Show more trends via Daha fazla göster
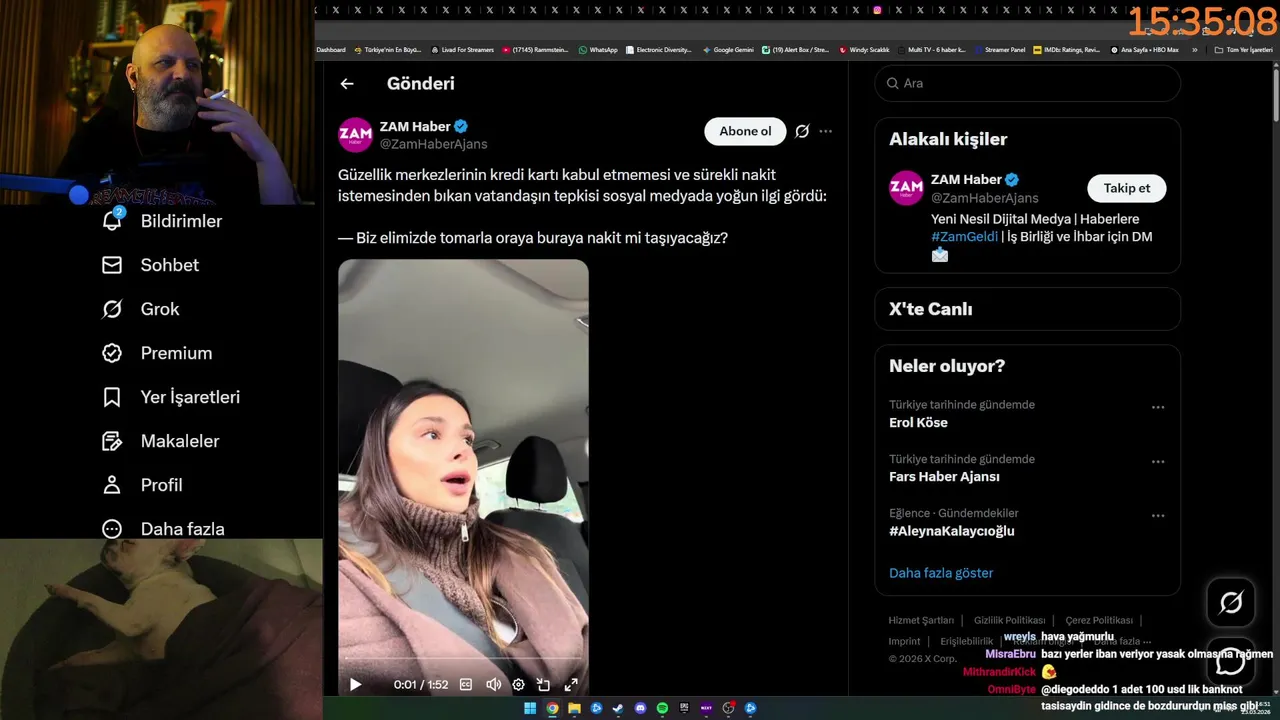This screenshot has height=720, width=1280. [941, 573]
